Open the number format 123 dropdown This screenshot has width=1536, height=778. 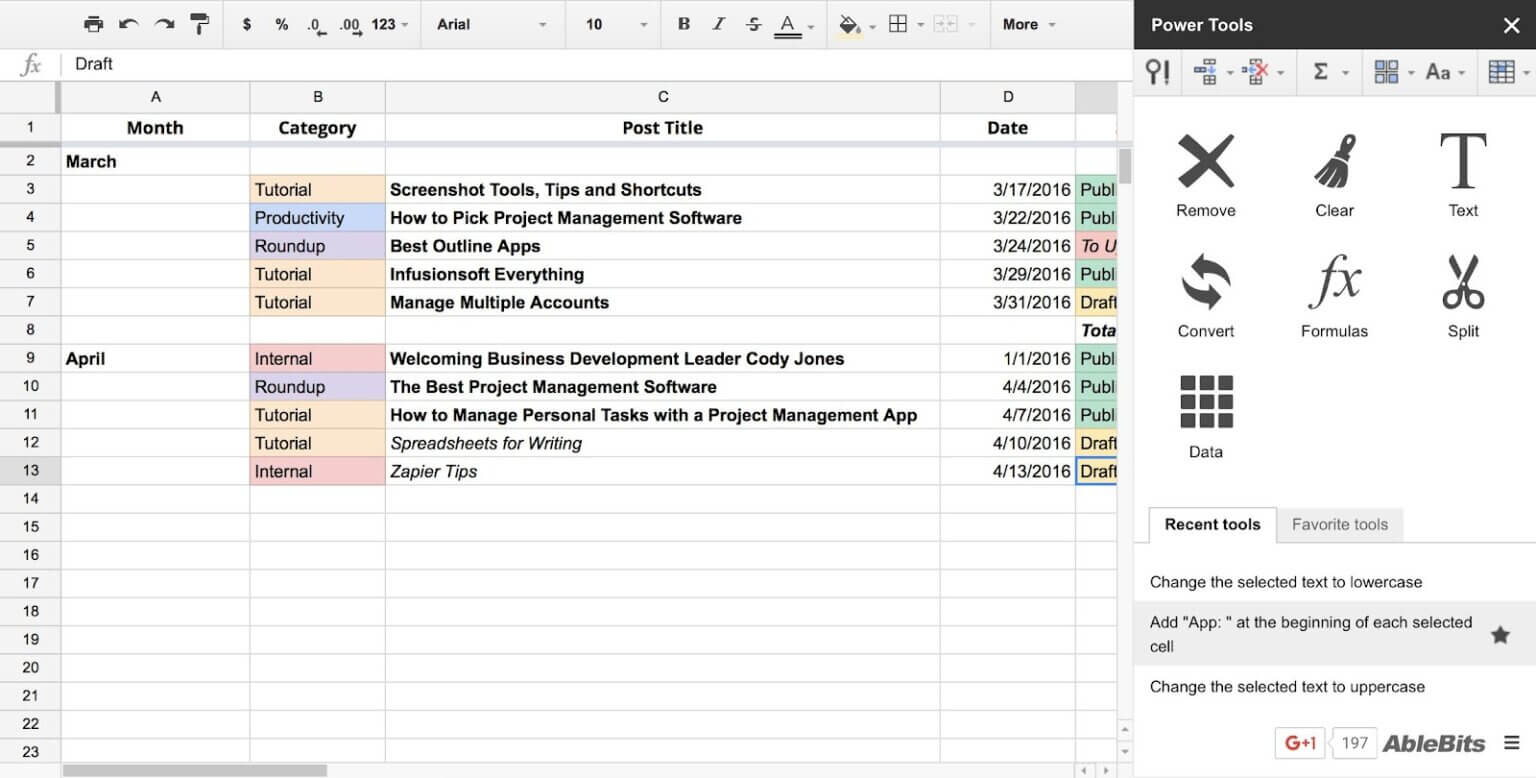[x=388, y=24]
